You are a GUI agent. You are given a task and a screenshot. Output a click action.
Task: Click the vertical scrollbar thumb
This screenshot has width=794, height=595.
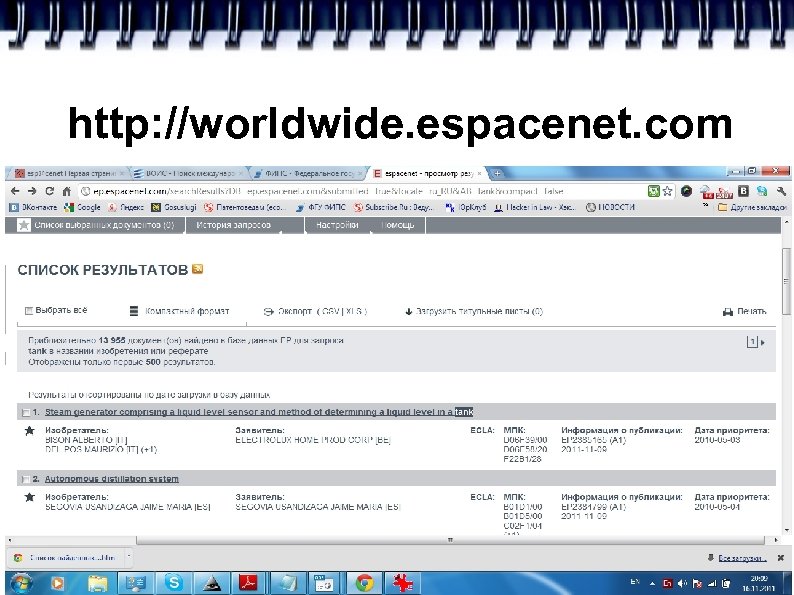pos(786,282)
